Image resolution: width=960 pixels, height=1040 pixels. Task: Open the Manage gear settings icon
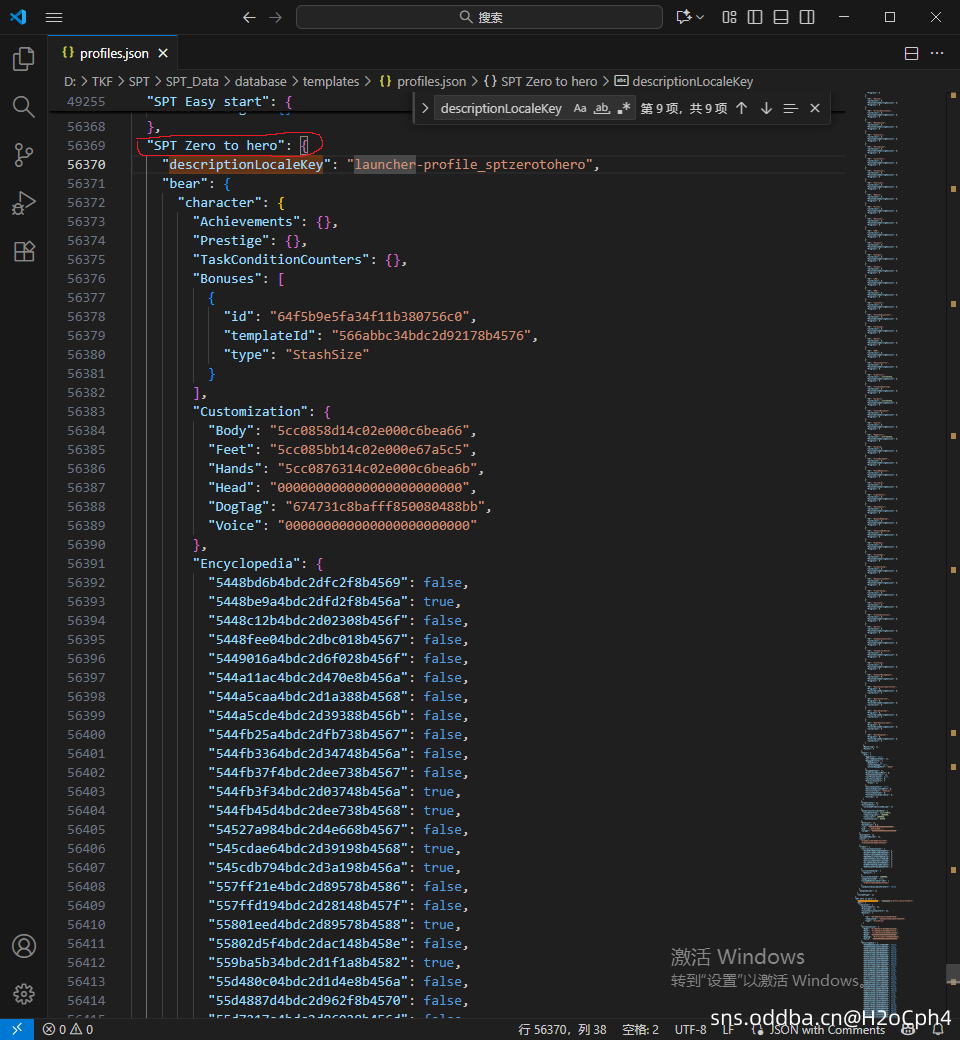click(24, 994)
